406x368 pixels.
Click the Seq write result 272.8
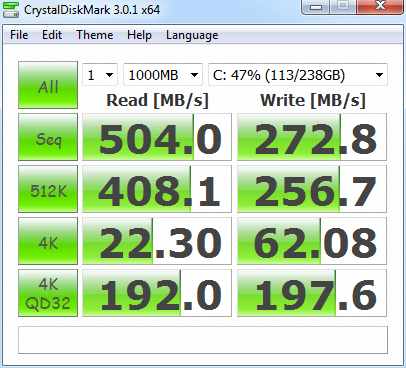[x=312, y=137]
